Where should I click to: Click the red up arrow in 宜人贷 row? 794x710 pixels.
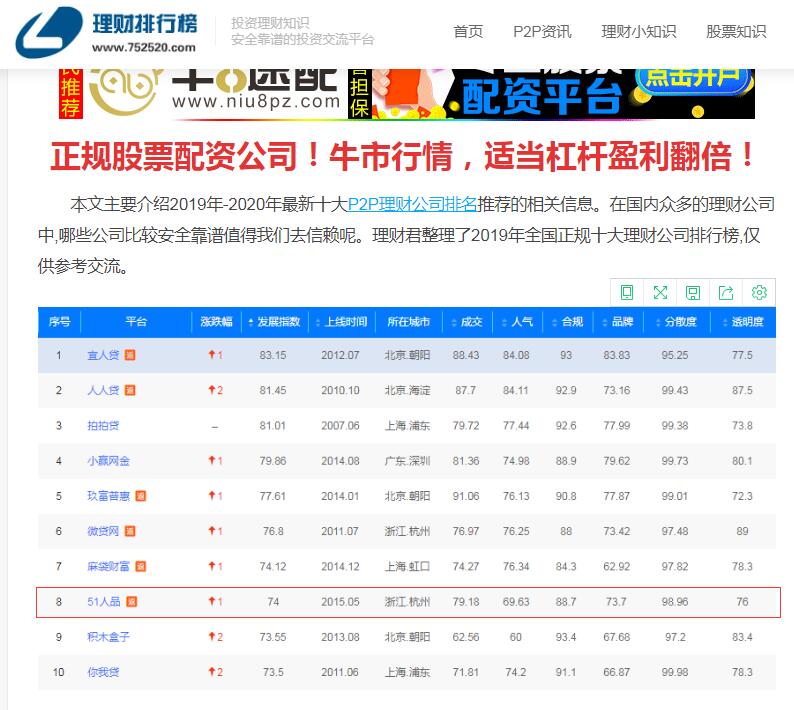[212, 354]
